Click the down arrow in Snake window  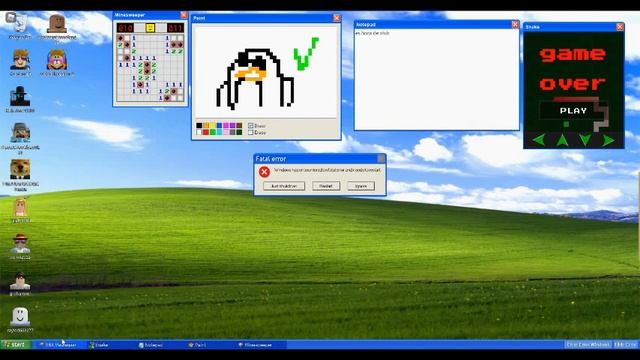point(585,140)
